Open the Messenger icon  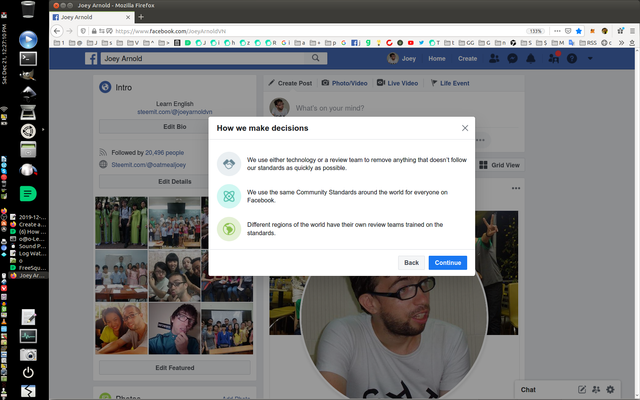point(512,58)
